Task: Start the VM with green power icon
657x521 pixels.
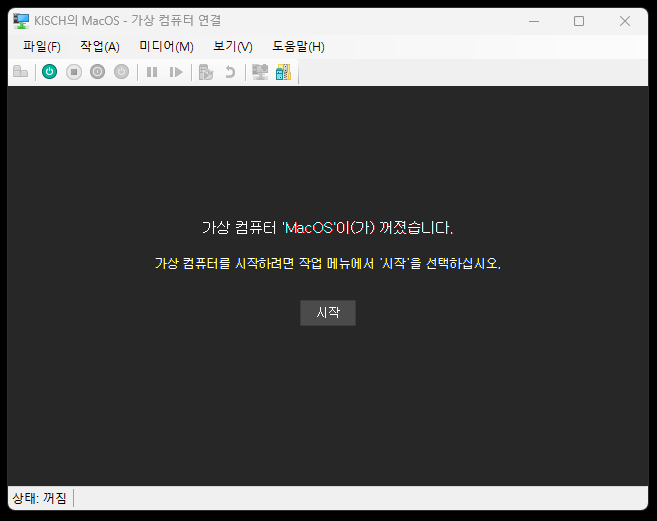Action: (49, 72)
